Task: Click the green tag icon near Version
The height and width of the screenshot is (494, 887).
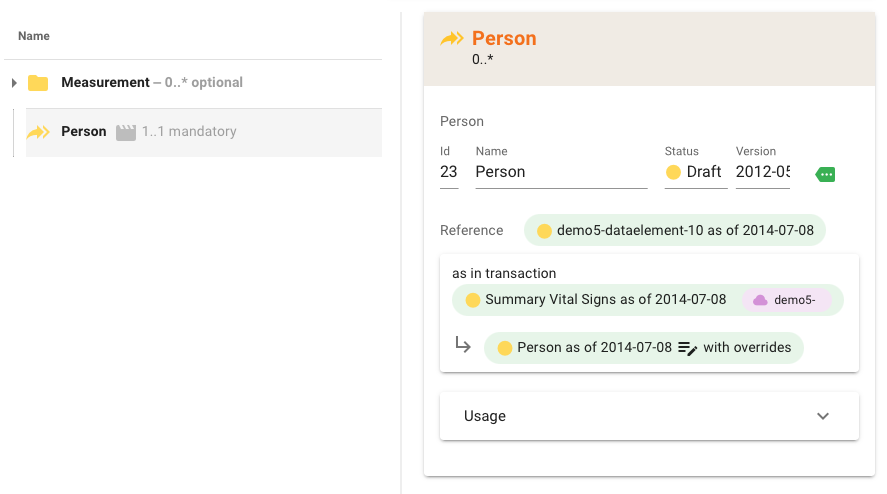Action: (825, 174)
